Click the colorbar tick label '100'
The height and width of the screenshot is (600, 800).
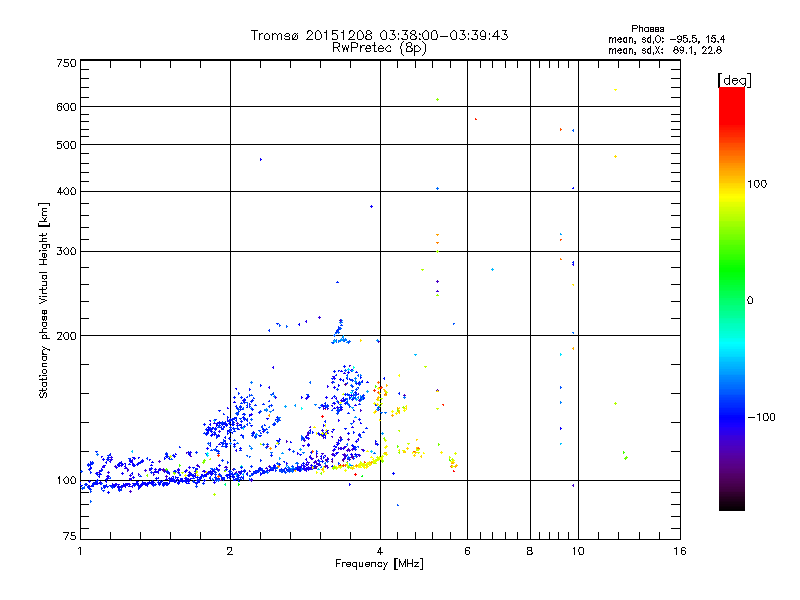click(757, 184)
